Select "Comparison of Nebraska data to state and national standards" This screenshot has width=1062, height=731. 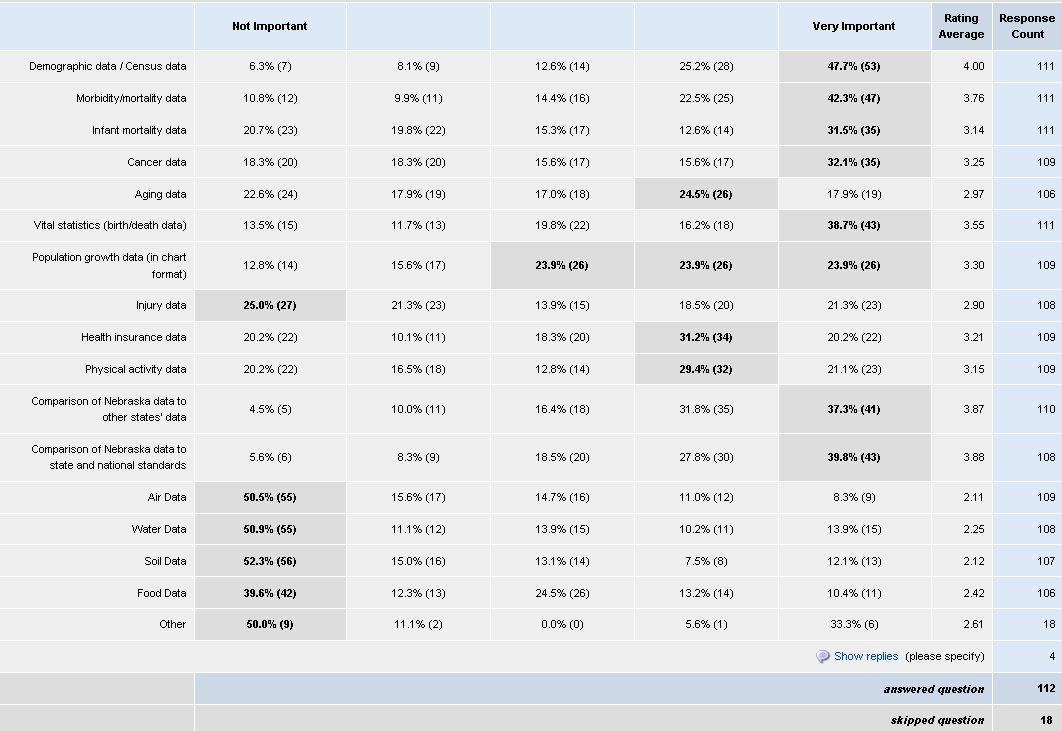[108, 457]
